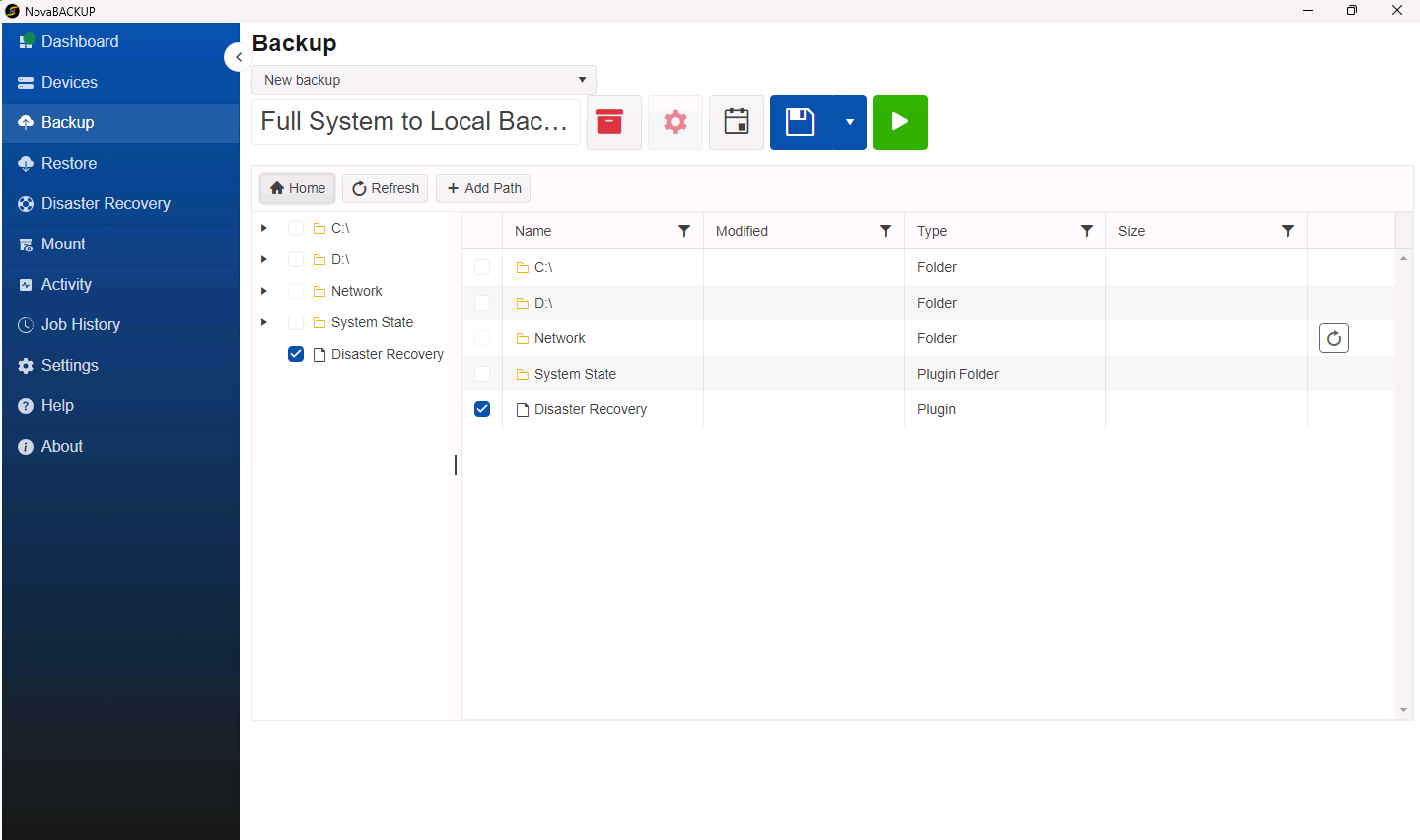Viewport: 1420px width, 840px height.
Task: Run the backup with green play button
Action: tap(900, 122)
